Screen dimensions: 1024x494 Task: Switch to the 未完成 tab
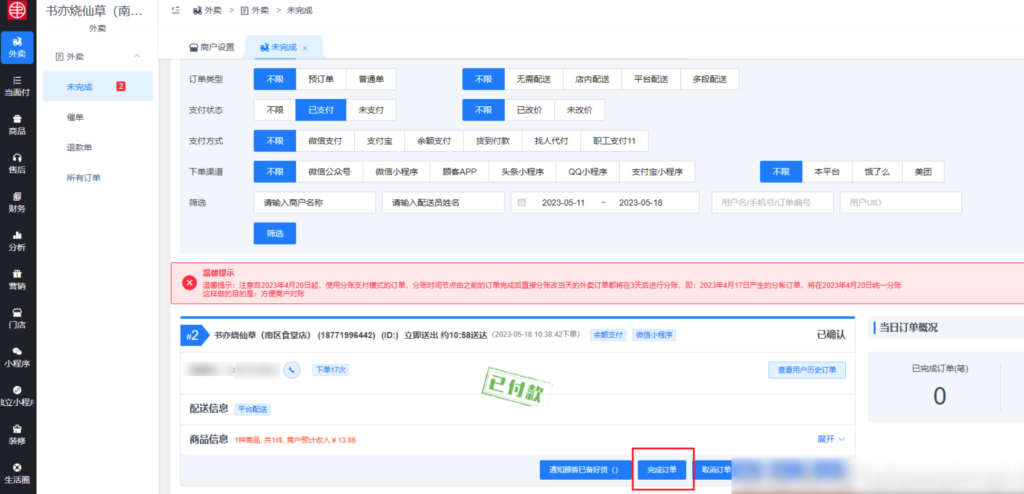pyautogui.click(x=284, y=47)
